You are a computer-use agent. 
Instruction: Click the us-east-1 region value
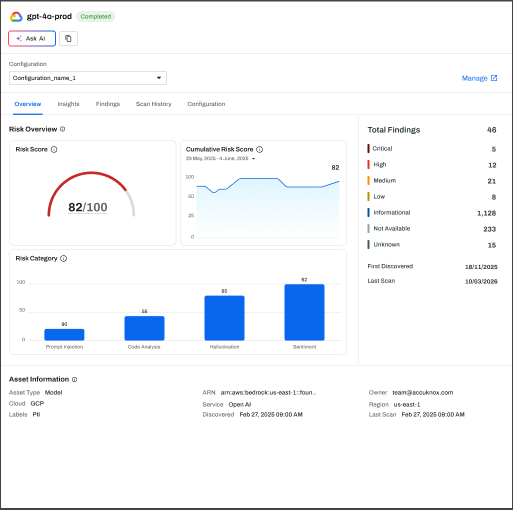point(407,405)
